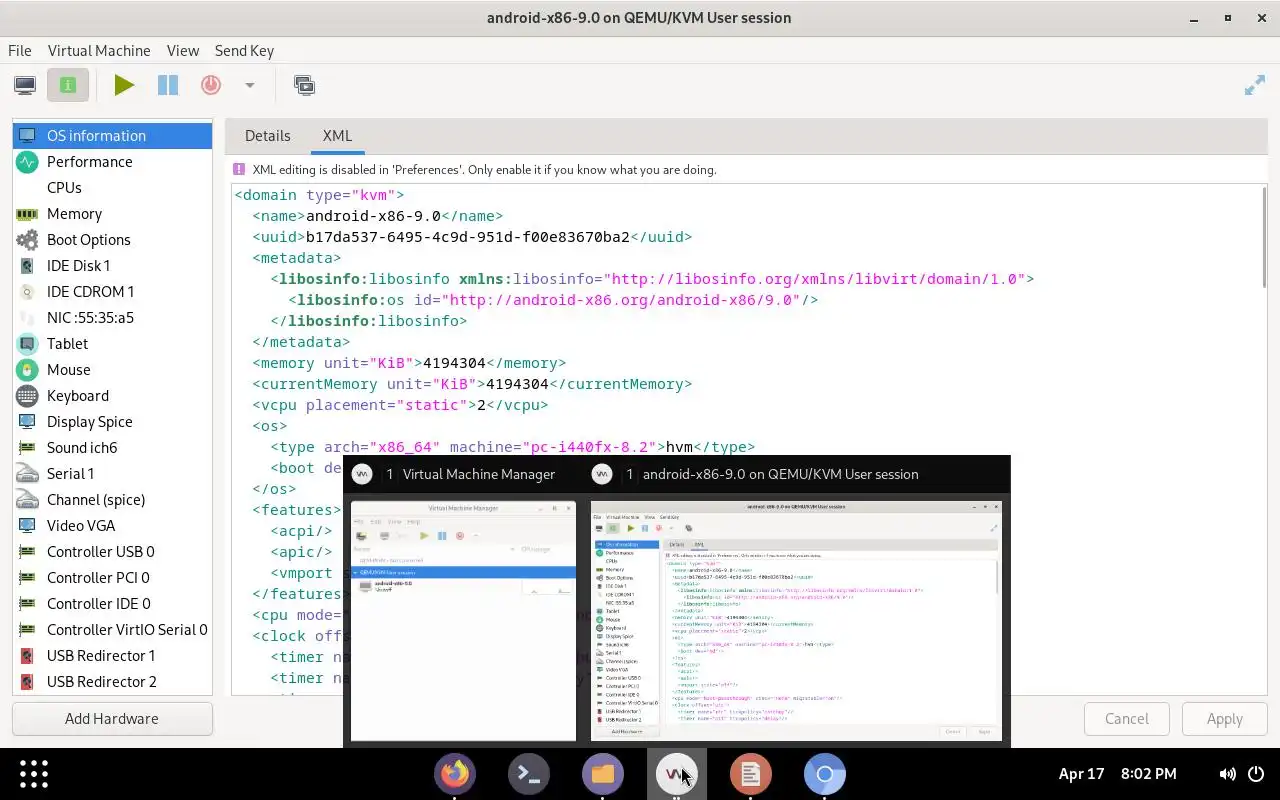
Task: Open the applications grid in taskbar
Action: point(34,774)
